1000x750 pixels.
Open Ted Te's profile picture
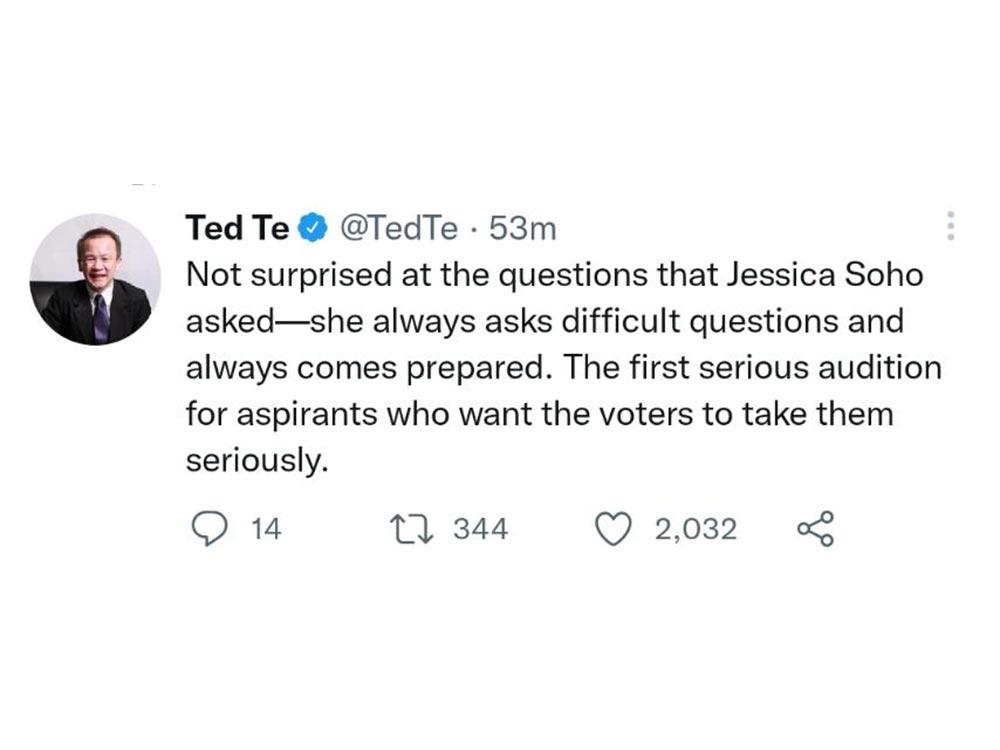point(95,279)
